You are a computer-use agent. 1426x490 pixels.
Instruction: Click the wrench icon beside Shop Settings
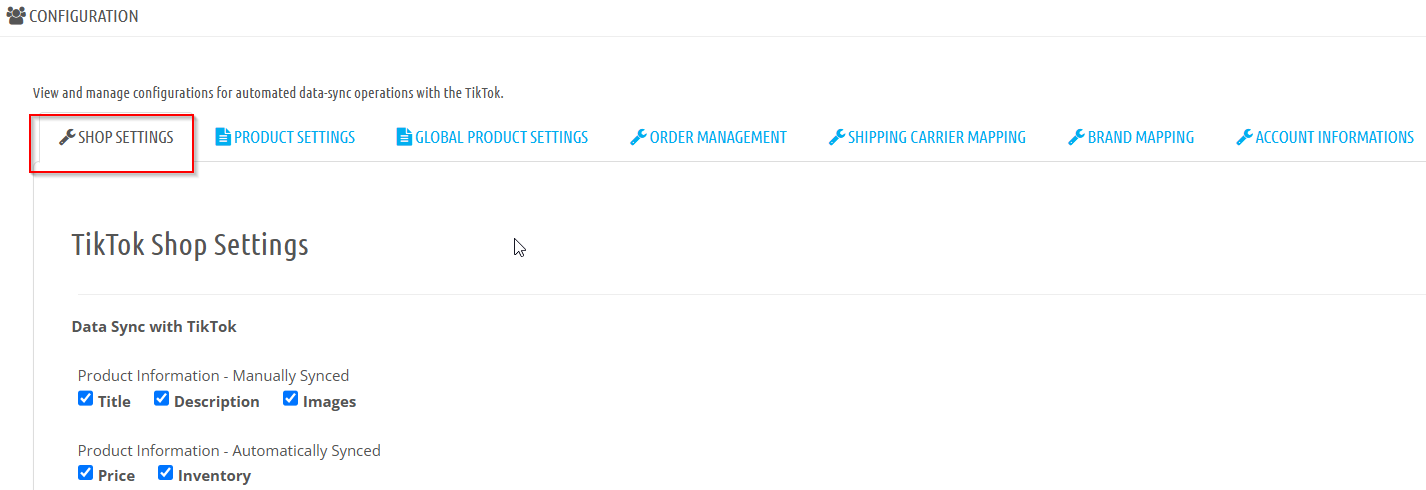67,137
